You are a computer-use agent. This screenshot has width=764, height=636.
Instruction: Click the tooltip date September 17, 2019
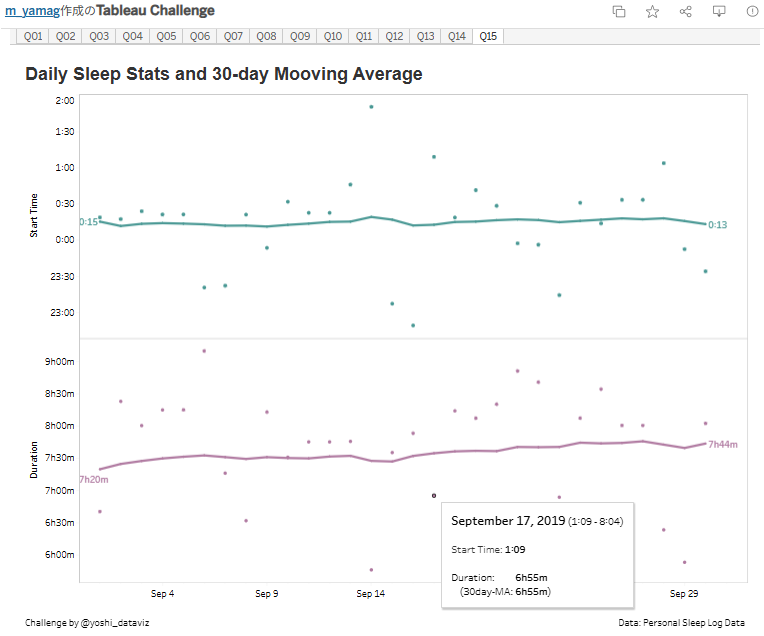[x=508, y=520]
